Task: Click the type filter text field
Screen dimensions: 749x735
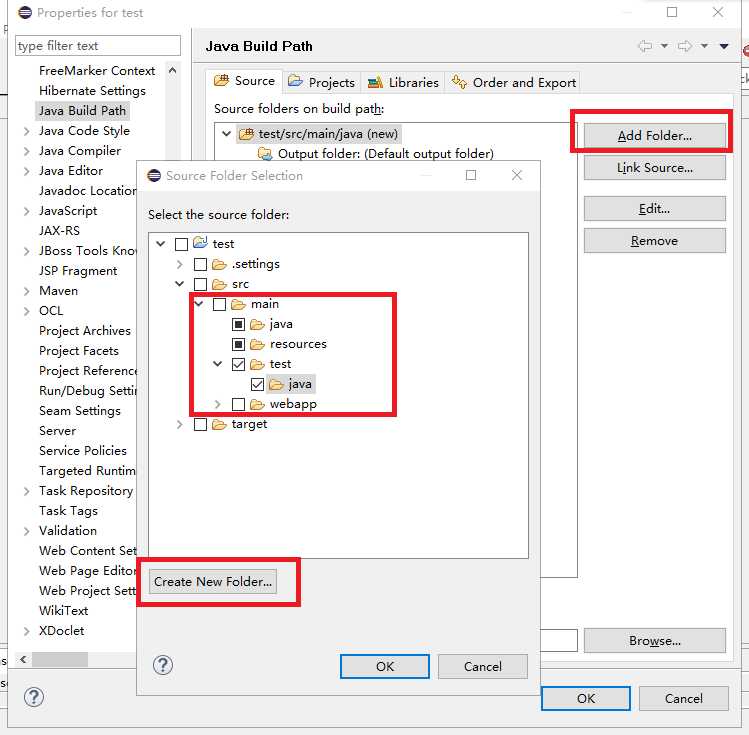Action: (98, 46)
